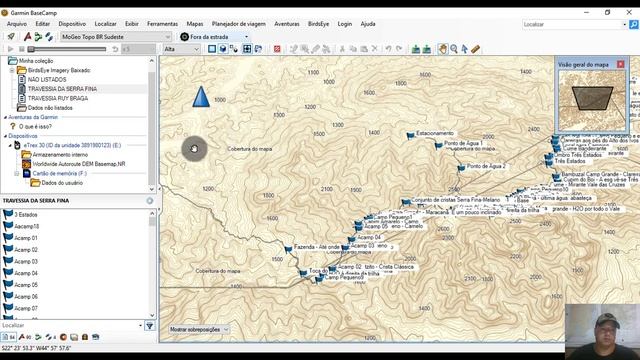Select the 3 Estados waypoint in list
The height and width of the screenshot is (360, 640).
(26, 215)
